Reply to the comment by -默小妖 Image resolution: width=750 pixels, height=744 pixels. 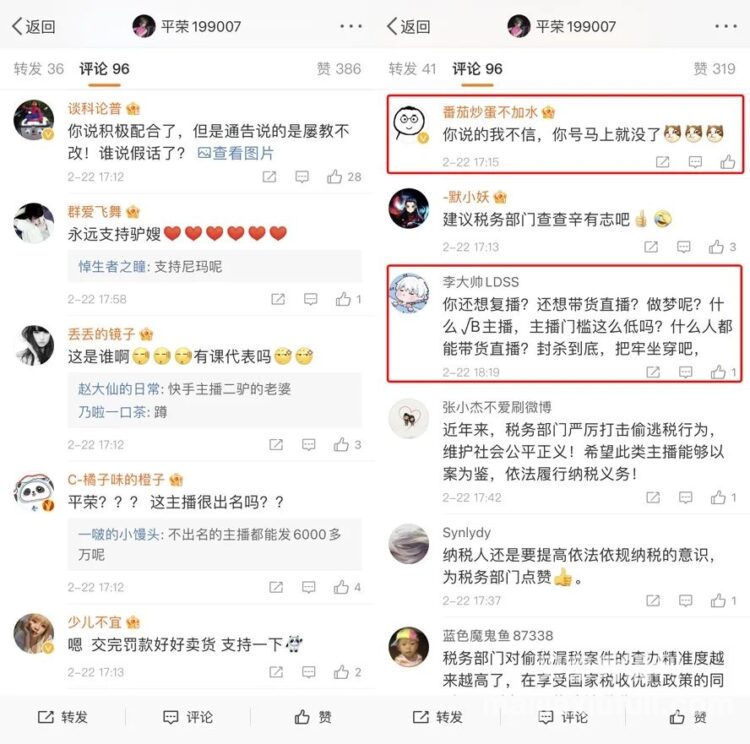684,247
